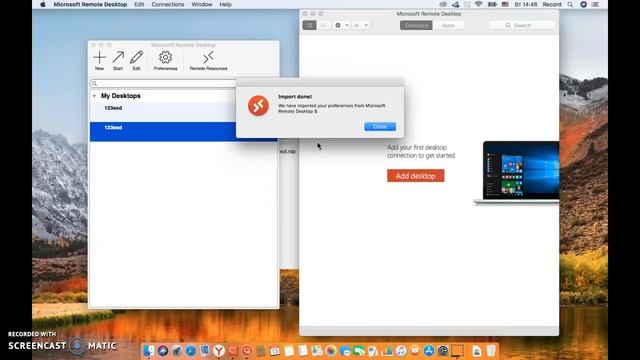Screen dimensions: 640x360
Task: Open the Edit menu
Action: pyautogui.click(x=139, y=4)
